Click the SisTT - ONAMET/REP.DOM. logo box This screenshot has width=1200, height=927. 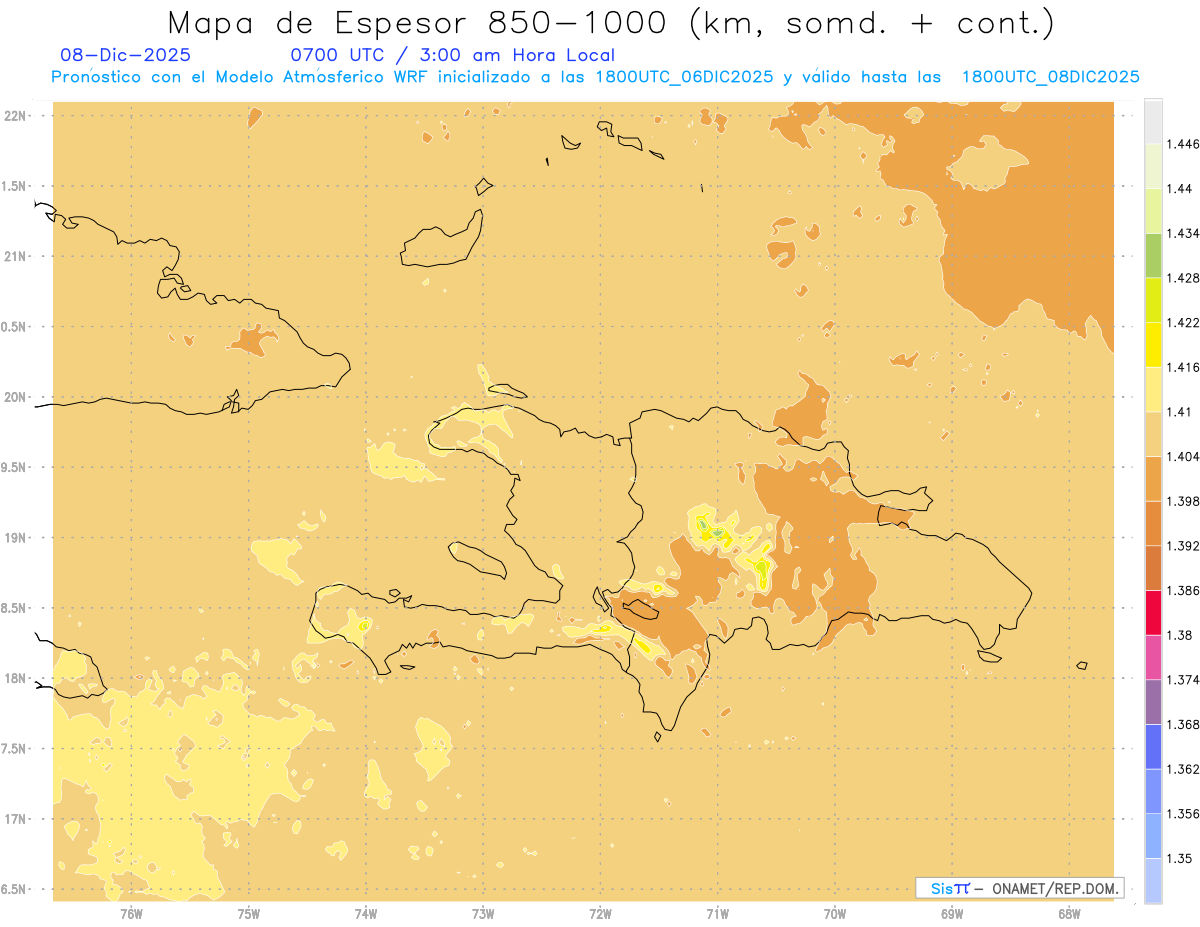[x=1020, y=888]
